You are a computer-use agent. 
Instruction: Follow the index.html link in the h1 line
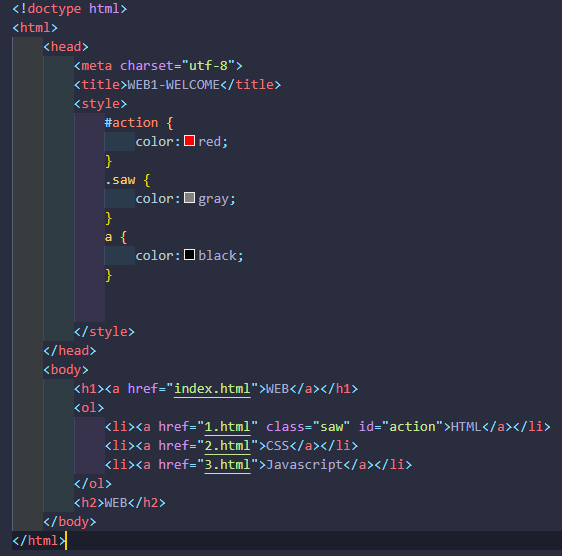[212, 389]
